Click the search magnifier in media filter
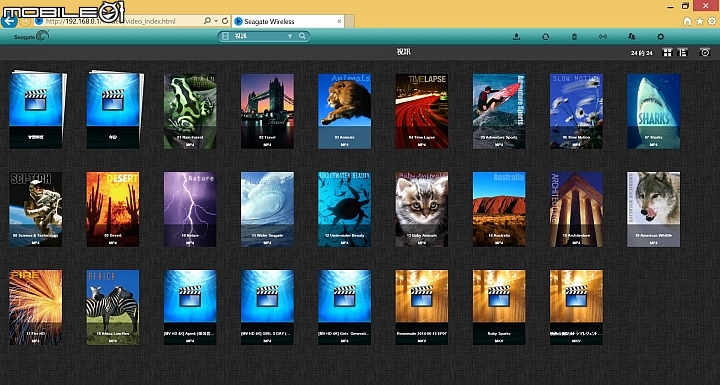The height and width of the screenshot is (385, 720). point(302,36)
